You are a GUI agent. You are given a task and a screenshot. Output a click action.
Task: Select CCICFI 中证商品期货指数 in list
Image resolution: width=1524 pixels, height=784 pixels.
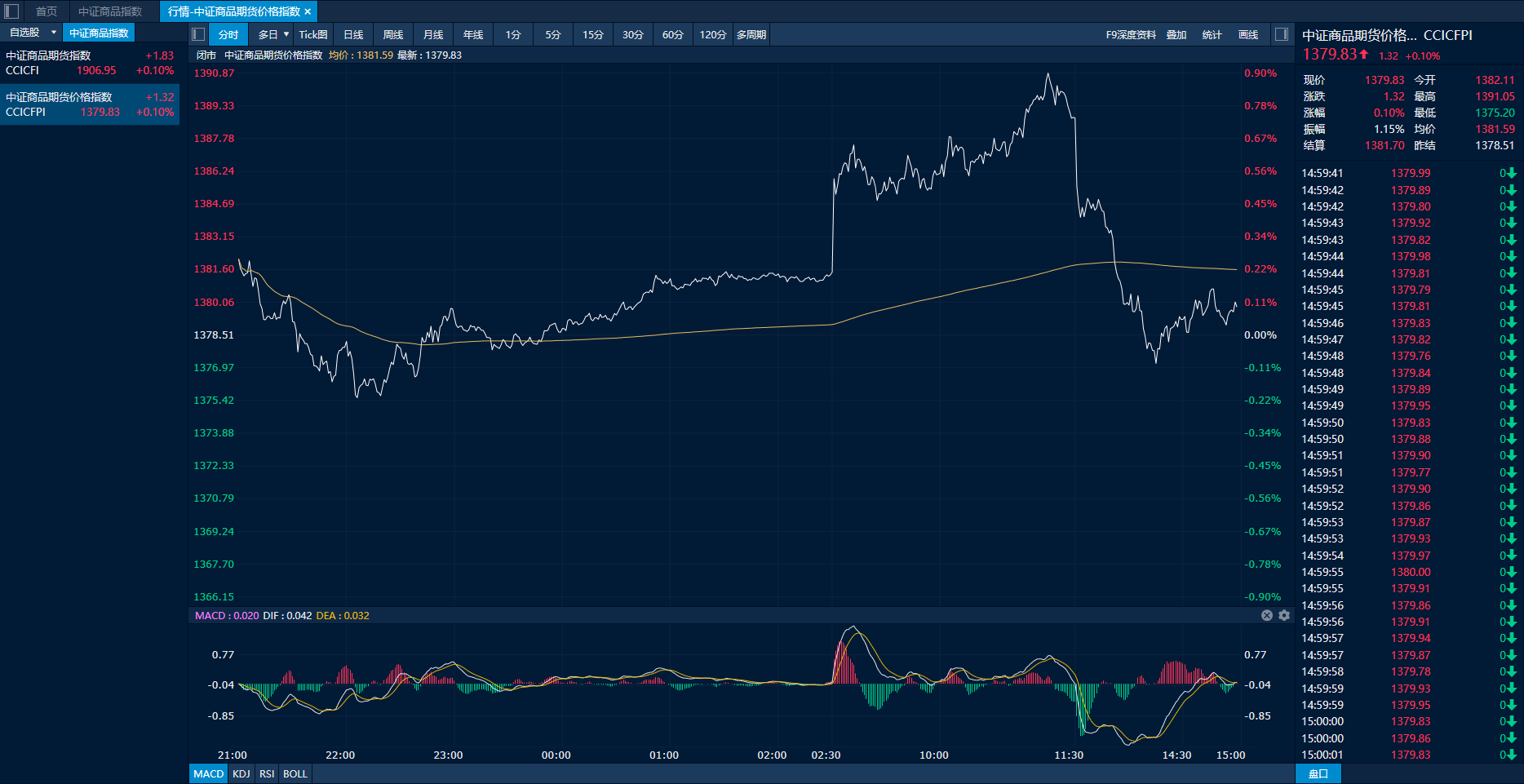coord(90,63)
